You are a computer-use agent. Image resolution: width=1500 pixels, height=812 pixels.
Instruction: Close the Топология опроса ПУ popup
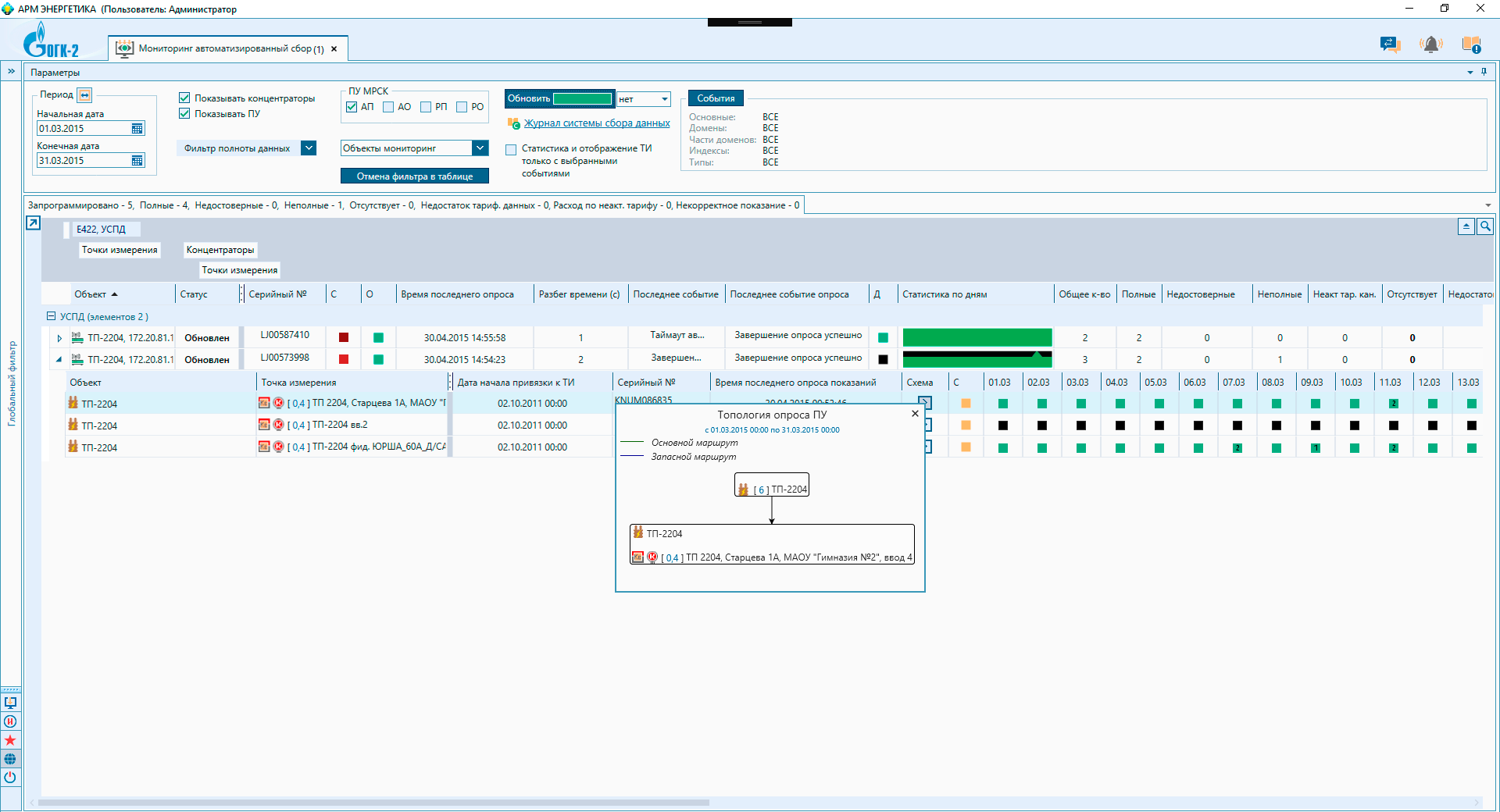tap(915, 414)
